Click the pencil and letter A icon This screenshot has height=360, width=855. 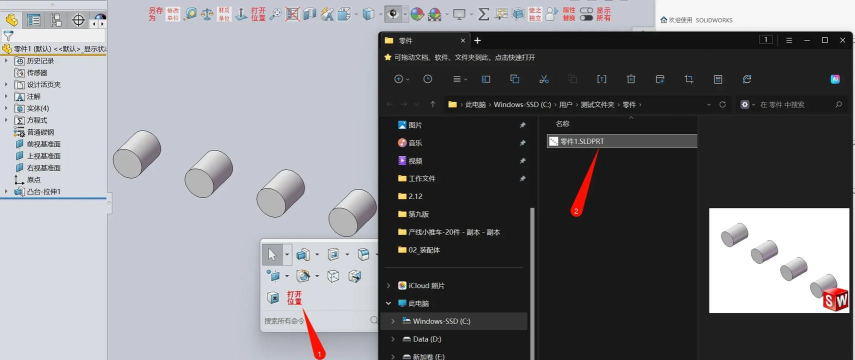[327, 14]
